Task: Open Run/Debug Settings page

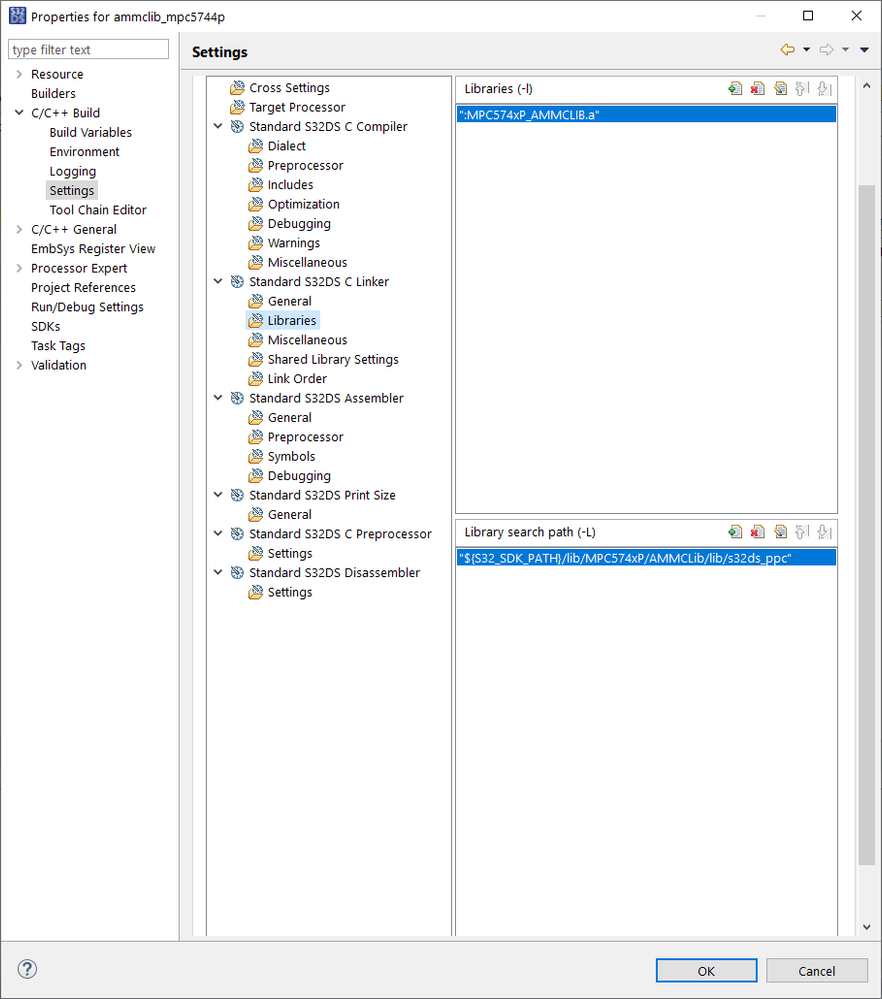Action: click(x=87, y=307)
